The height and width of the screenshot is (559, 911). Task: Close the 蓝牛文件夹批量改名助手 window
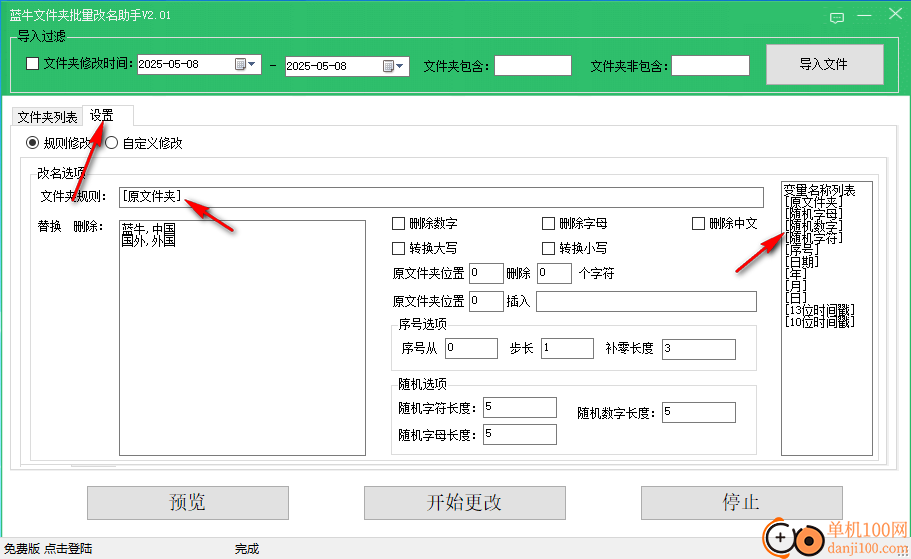point(895,14)
